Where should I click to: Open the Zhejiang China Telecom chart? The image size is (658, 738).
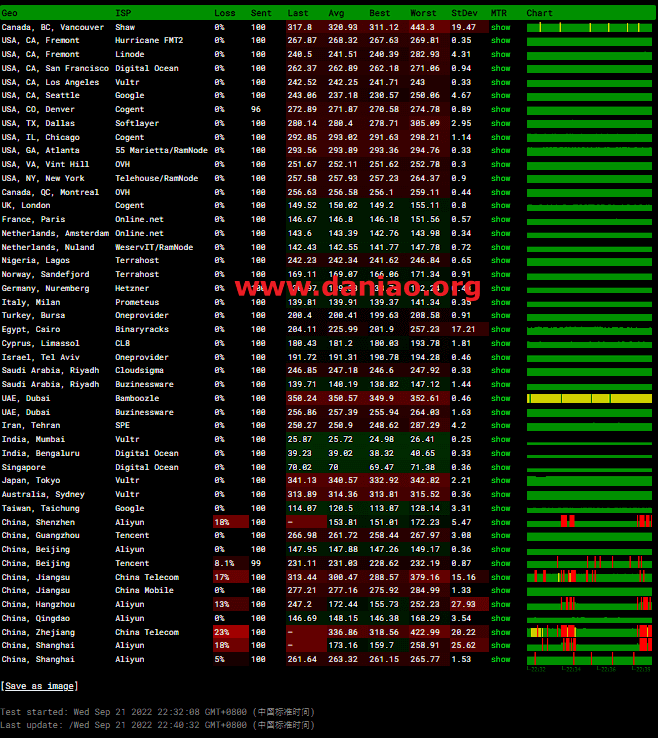[x=589, y=631]
